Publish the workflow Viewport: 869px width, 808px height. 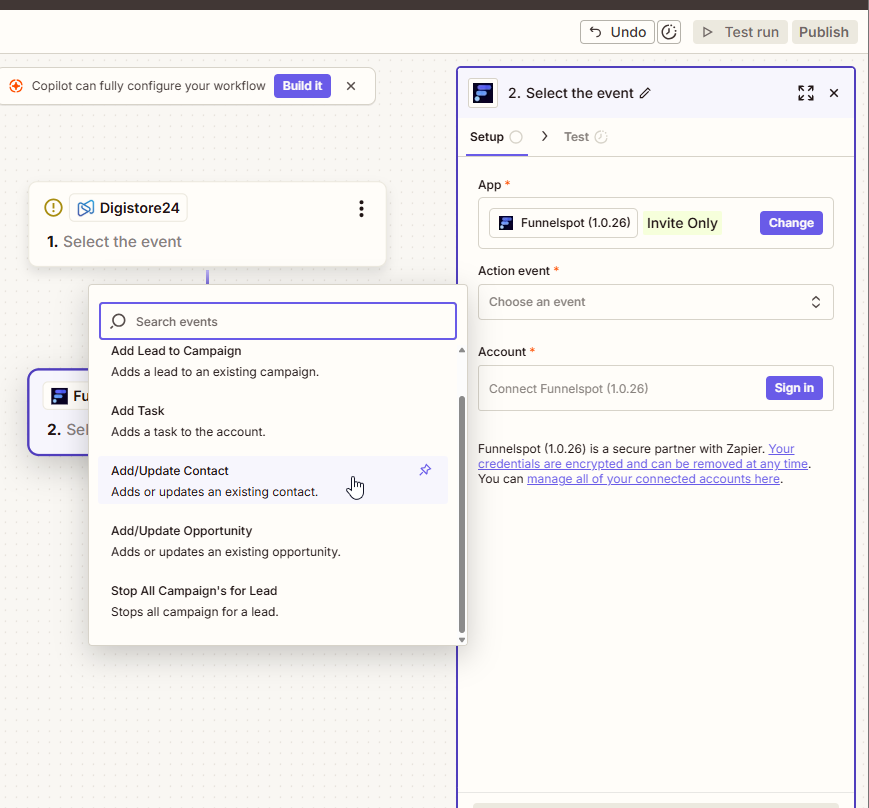tap(824, 32)
